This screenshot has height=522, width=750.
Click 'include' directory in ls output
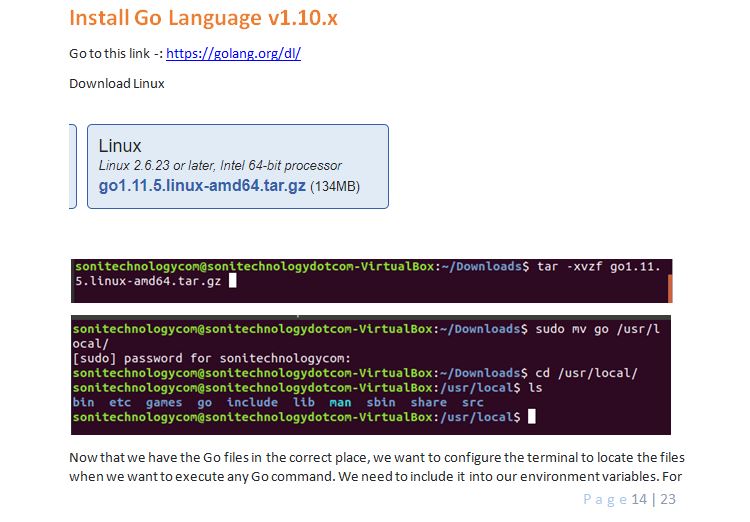click(252, 402)
